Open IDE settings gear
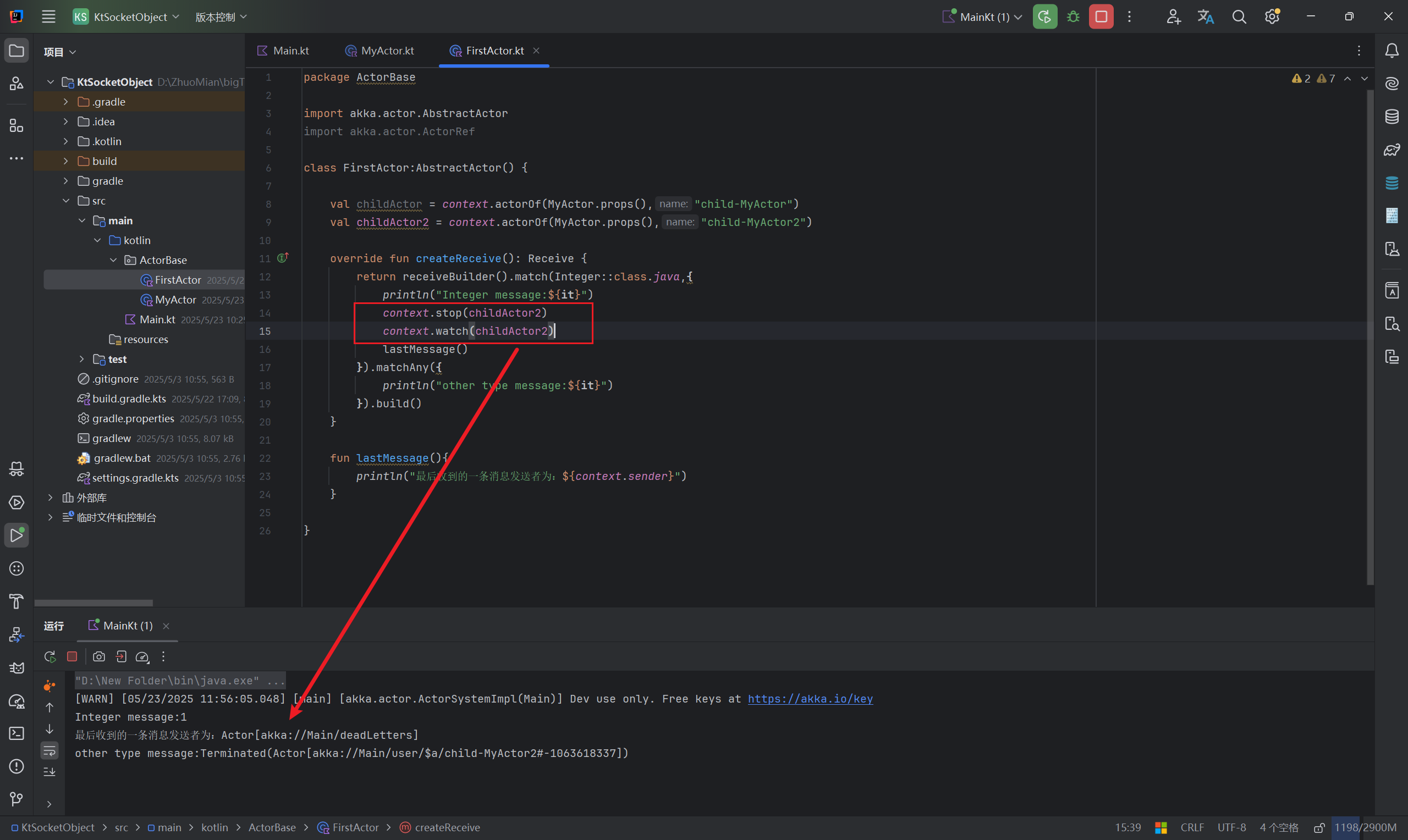Viewport: 1408px width, 840px height. 1272,16
